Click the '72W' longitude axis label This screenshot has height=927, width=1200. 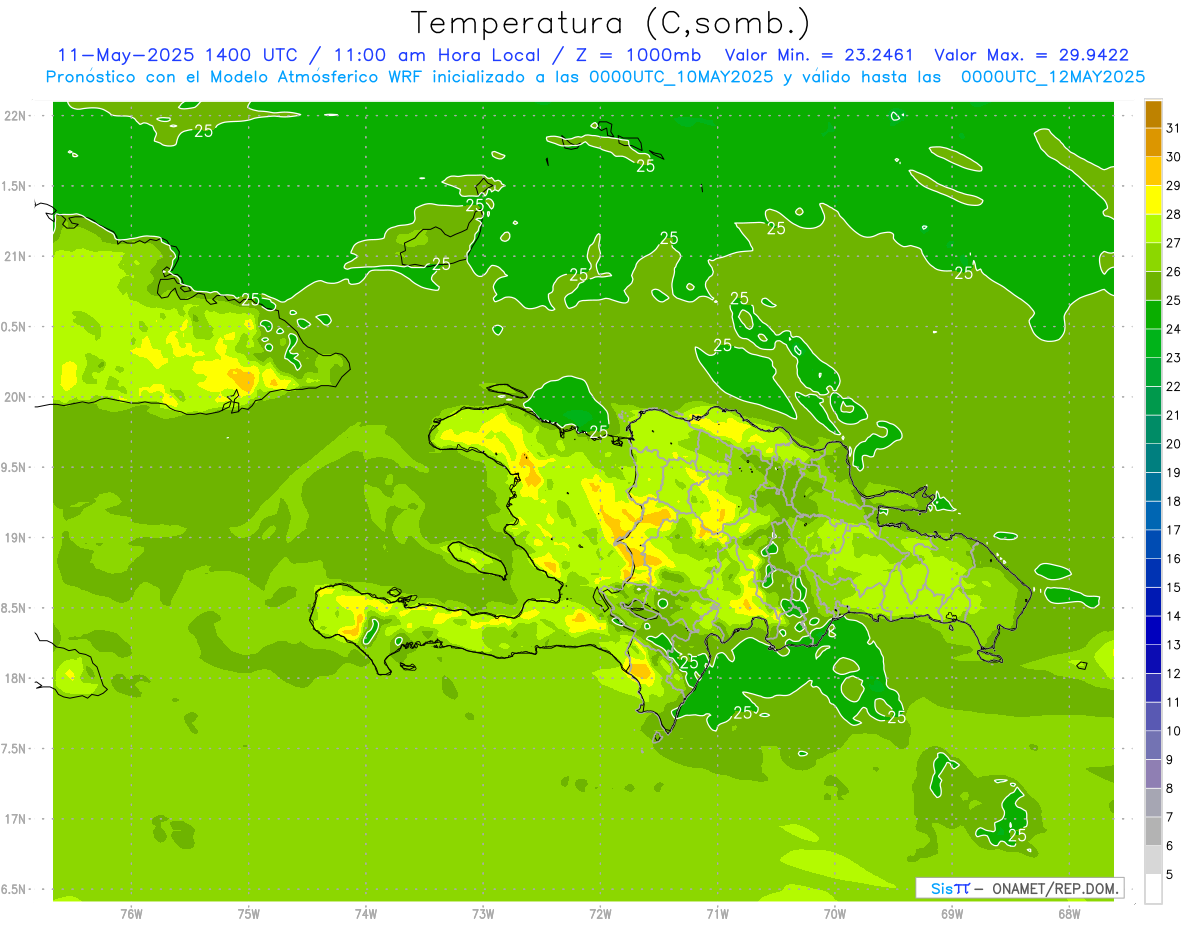[600, 913]
